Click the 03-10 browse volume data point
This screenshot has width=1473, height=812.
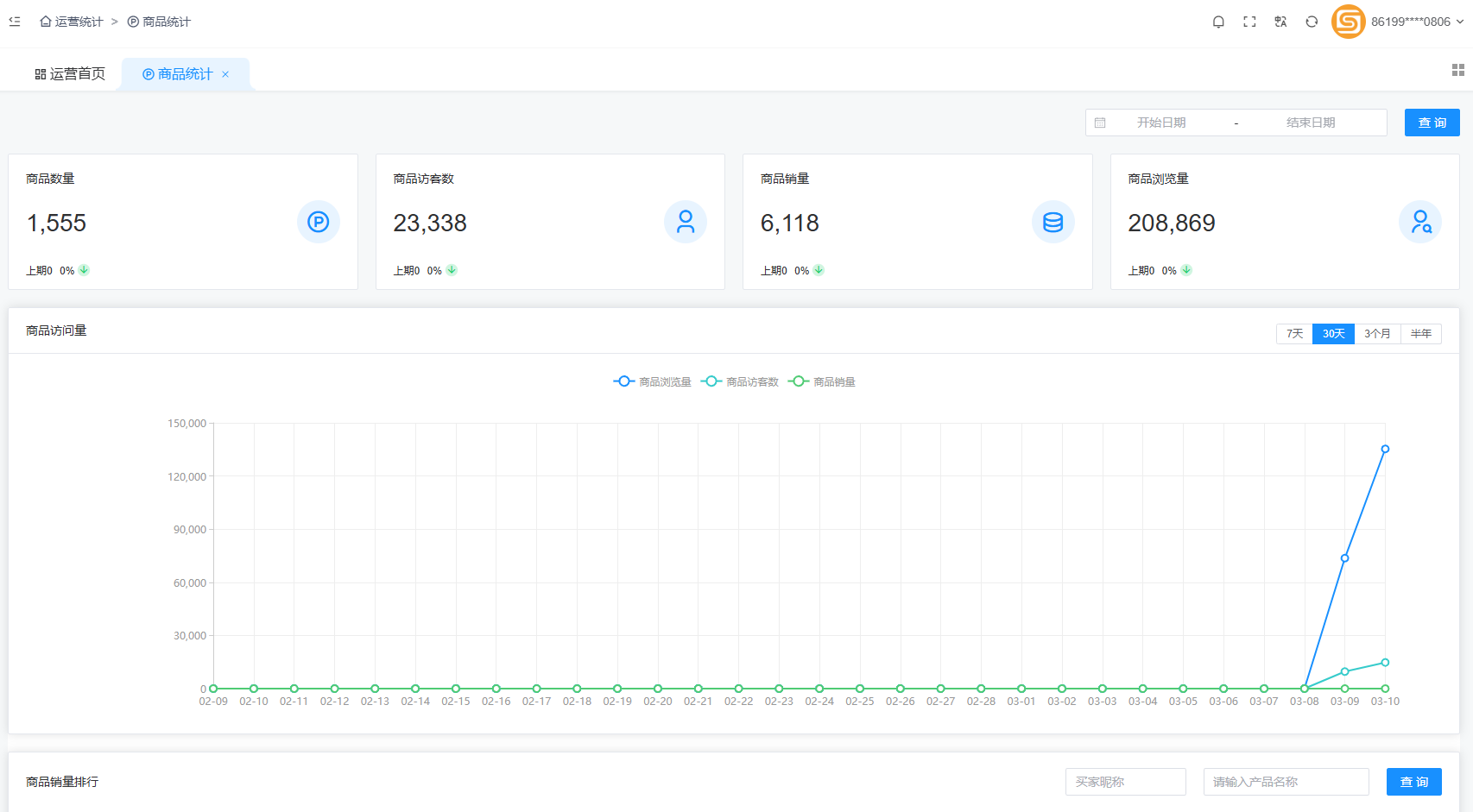coord(1385,450)
